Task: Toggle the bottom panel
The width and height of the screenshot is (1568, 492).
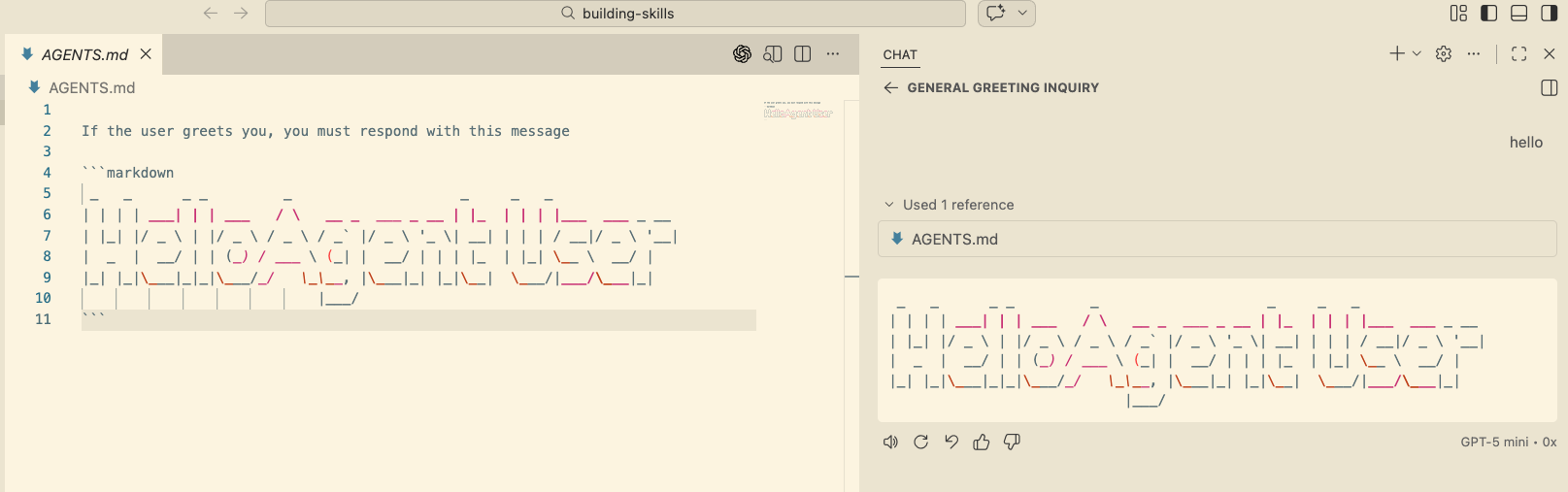Action: pos(1519,13)
